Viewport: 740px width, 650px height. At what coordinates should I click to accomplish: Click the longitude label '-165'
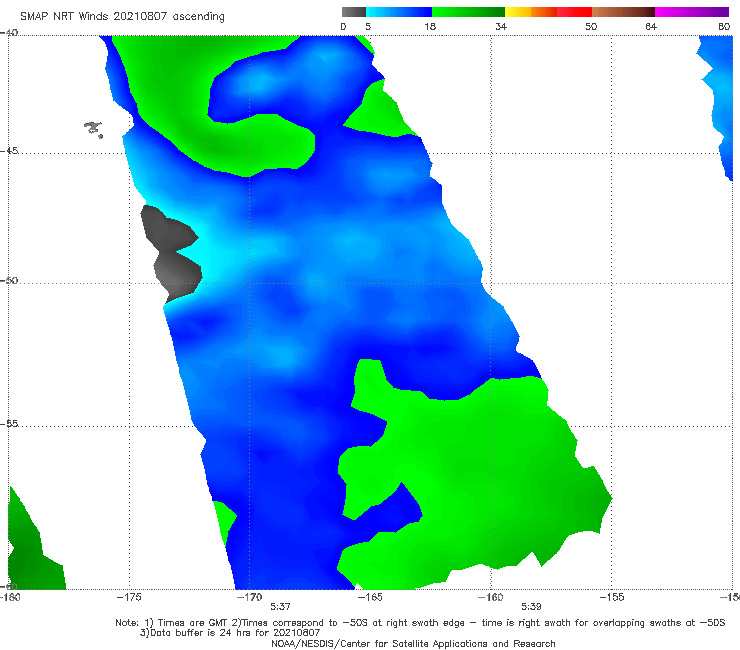tap(370, 597)
